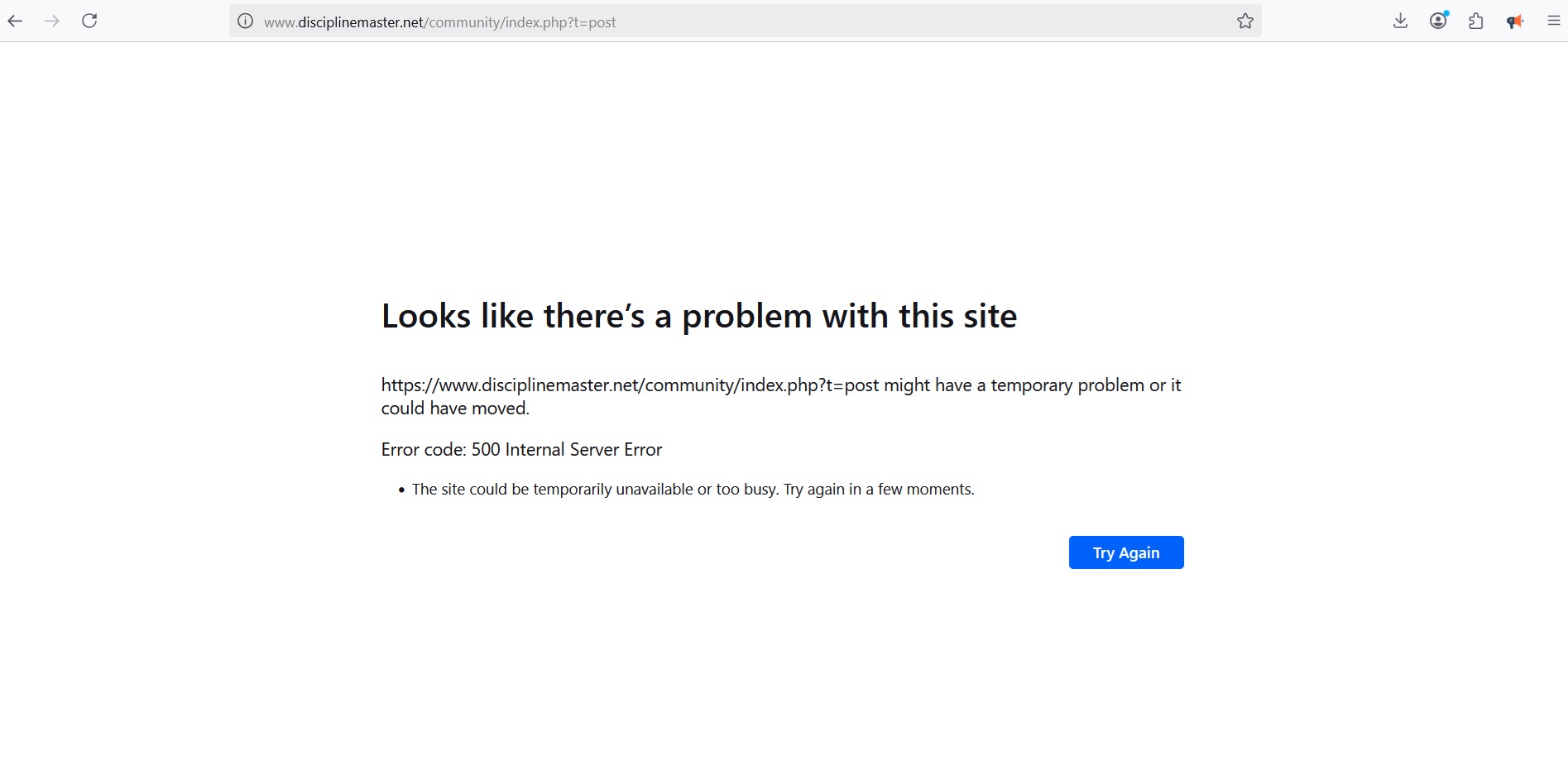Click empty address bar space left of star

[910, 22]
